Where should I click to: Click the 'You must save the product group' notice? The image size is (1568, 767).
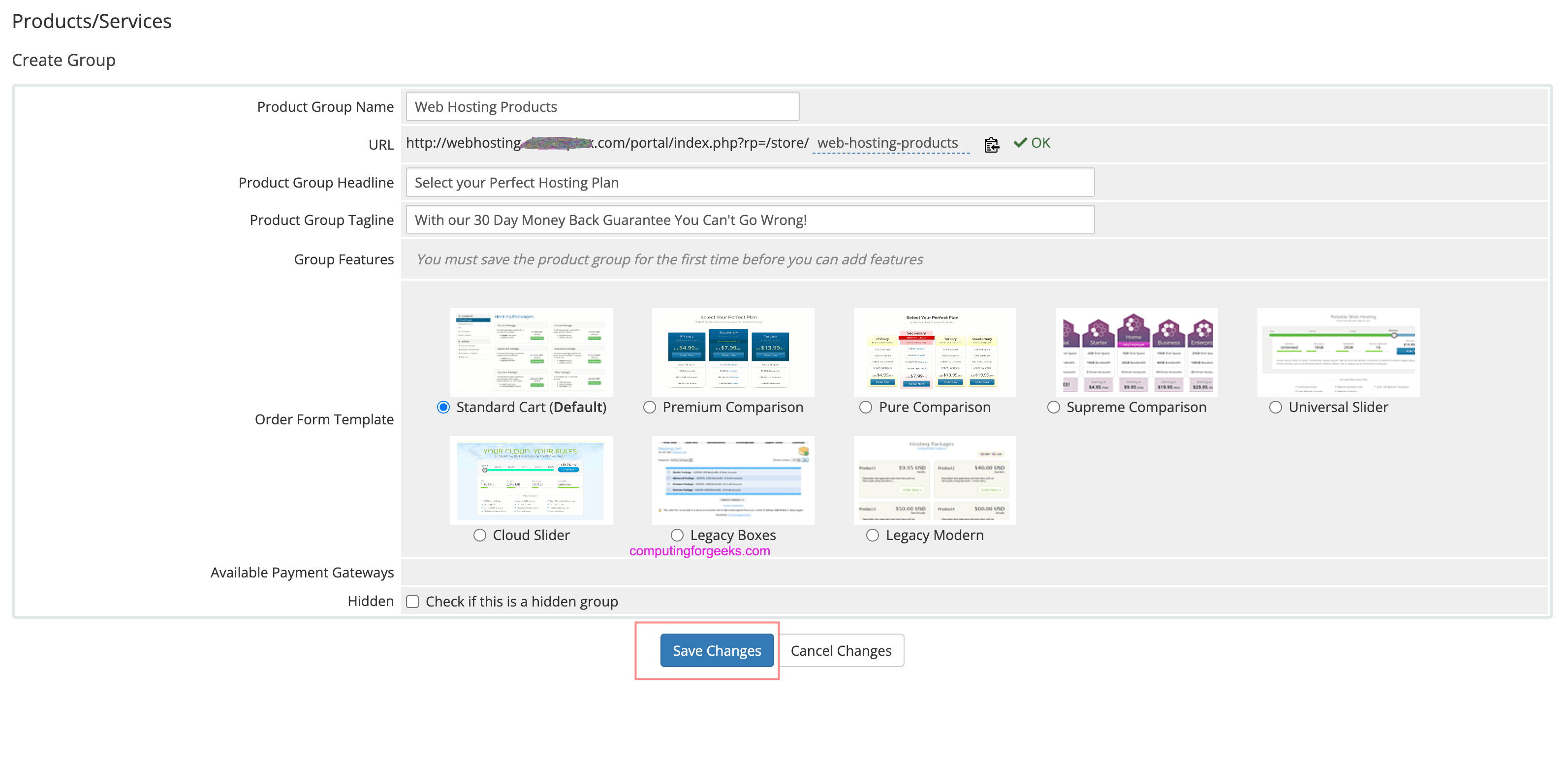(x=669, y=259)
